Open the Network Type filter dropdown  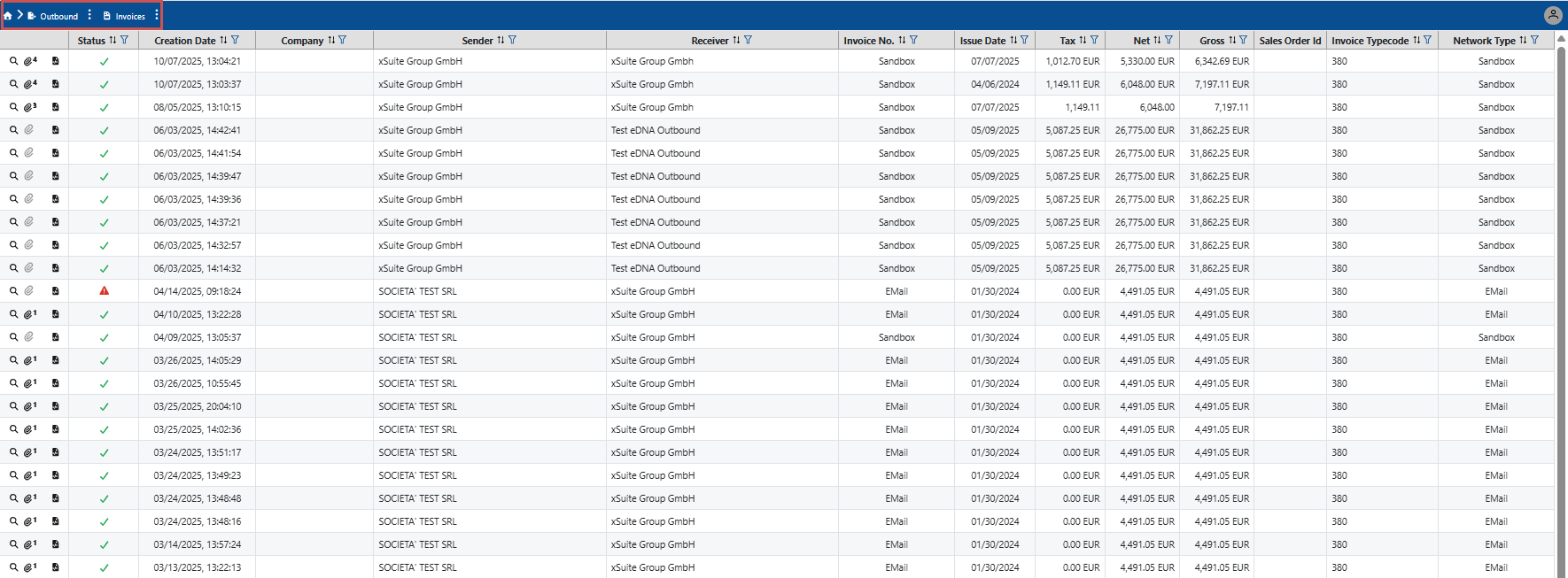[x=1535, y=40]
